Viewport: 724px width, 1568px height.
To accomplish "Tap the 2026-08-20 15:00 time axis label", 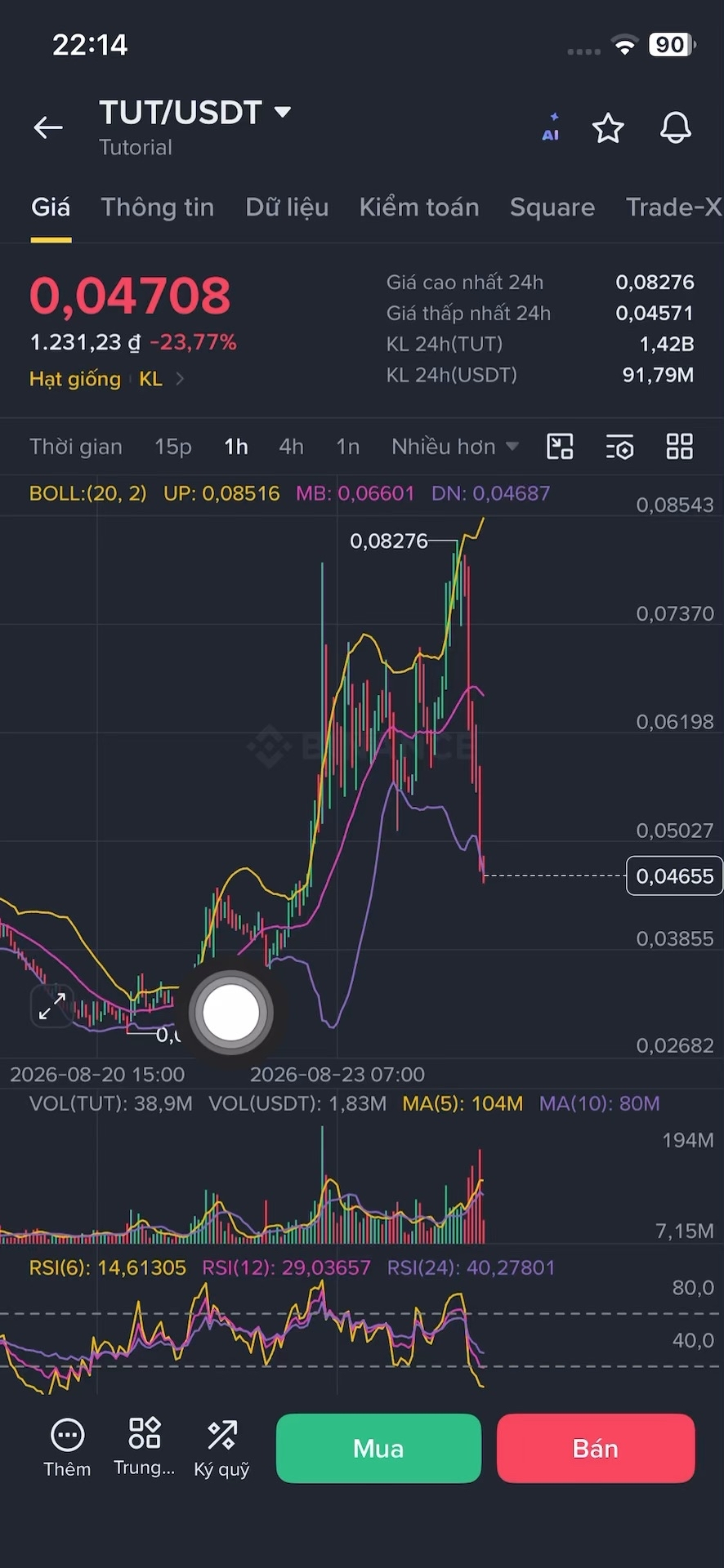I will click(97, 1075).
